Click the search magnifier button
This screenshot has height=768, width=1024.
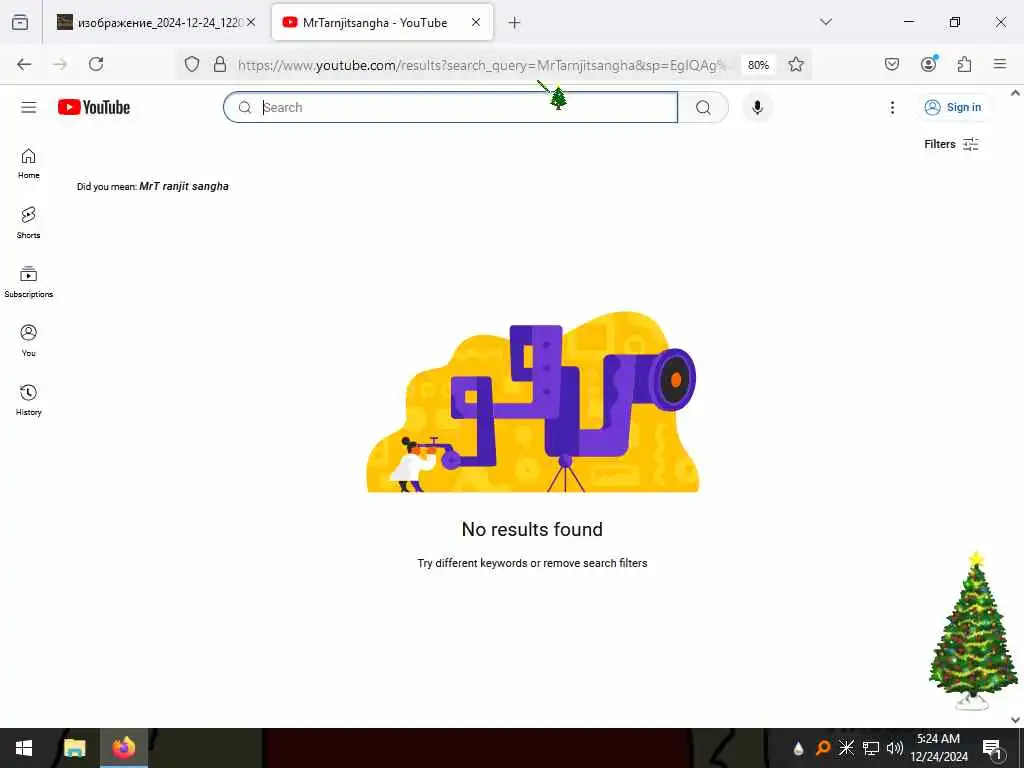click(703, 107)
